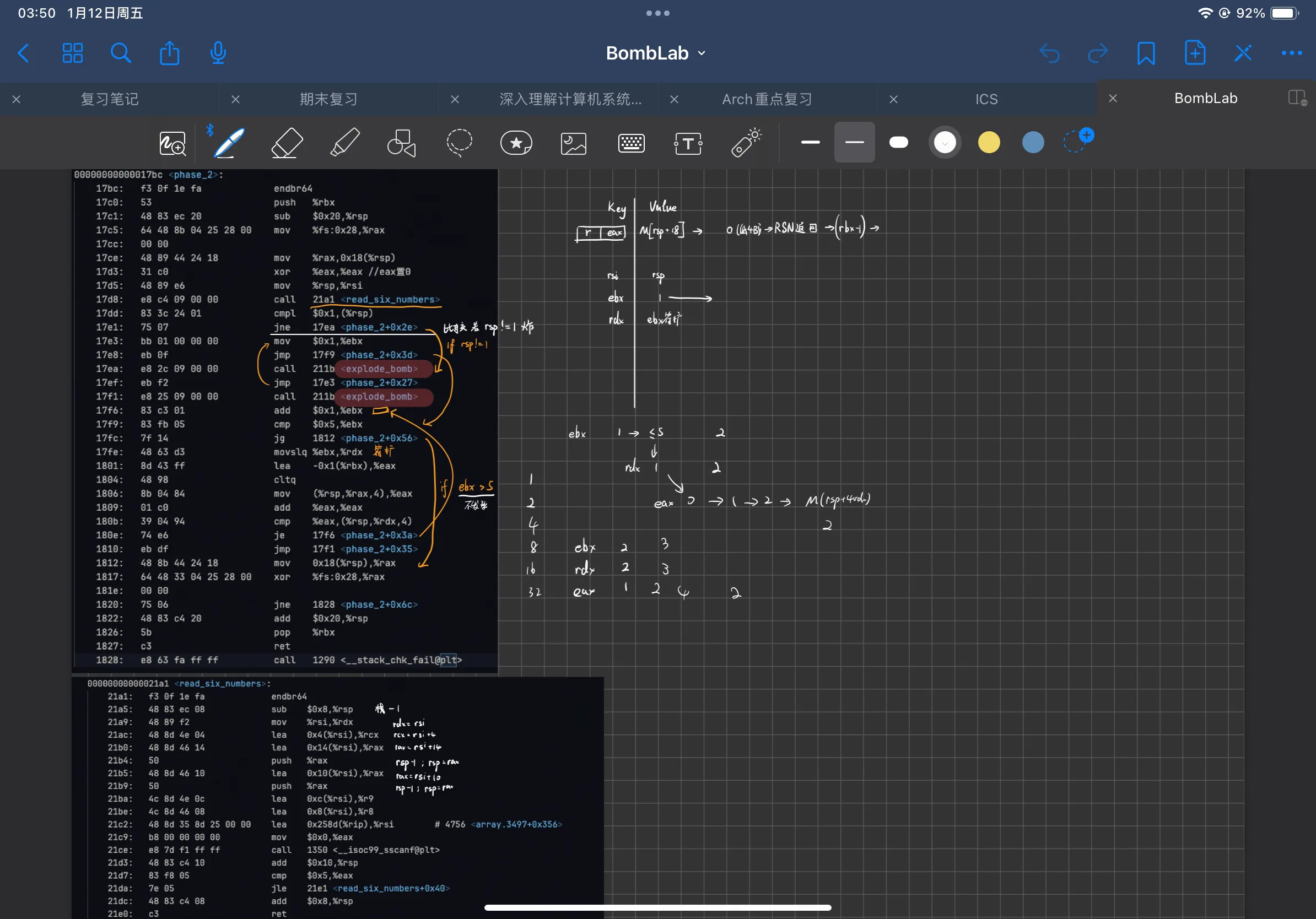Image resolution: width=1316 pixels, height=919 pixels.
Task: Close the ICS tab
Action: point(893,99)
